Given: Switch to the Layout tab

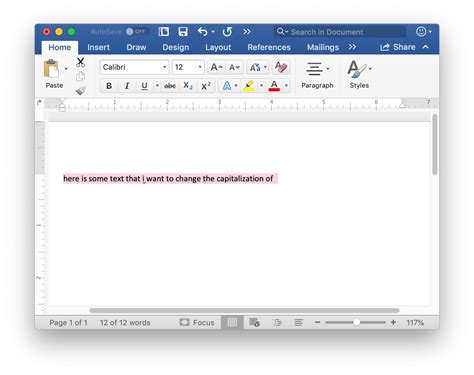Looking at the screenshot, I should [218, 47].
